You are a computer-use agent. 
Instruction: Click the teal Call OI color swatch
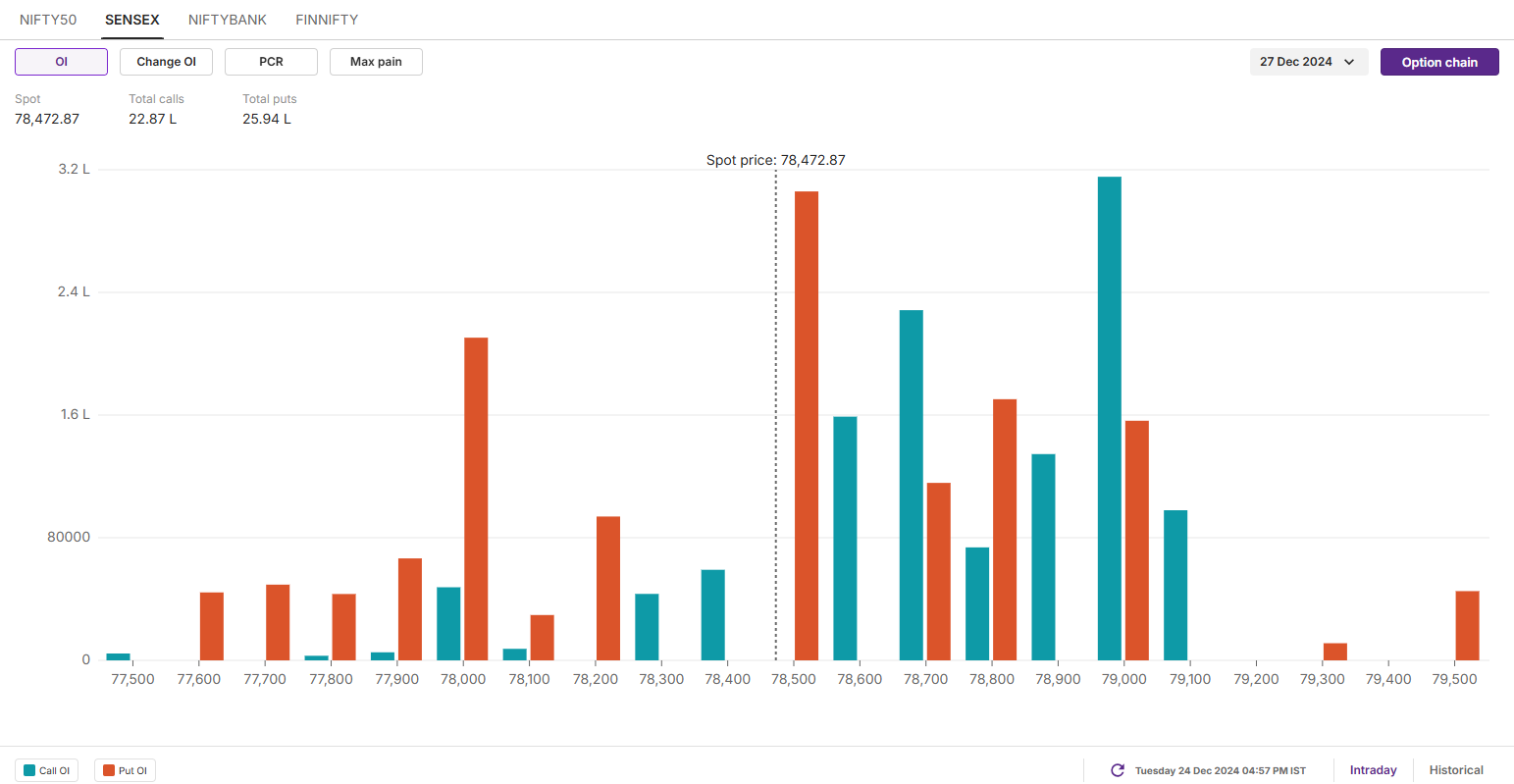point(29,770)
